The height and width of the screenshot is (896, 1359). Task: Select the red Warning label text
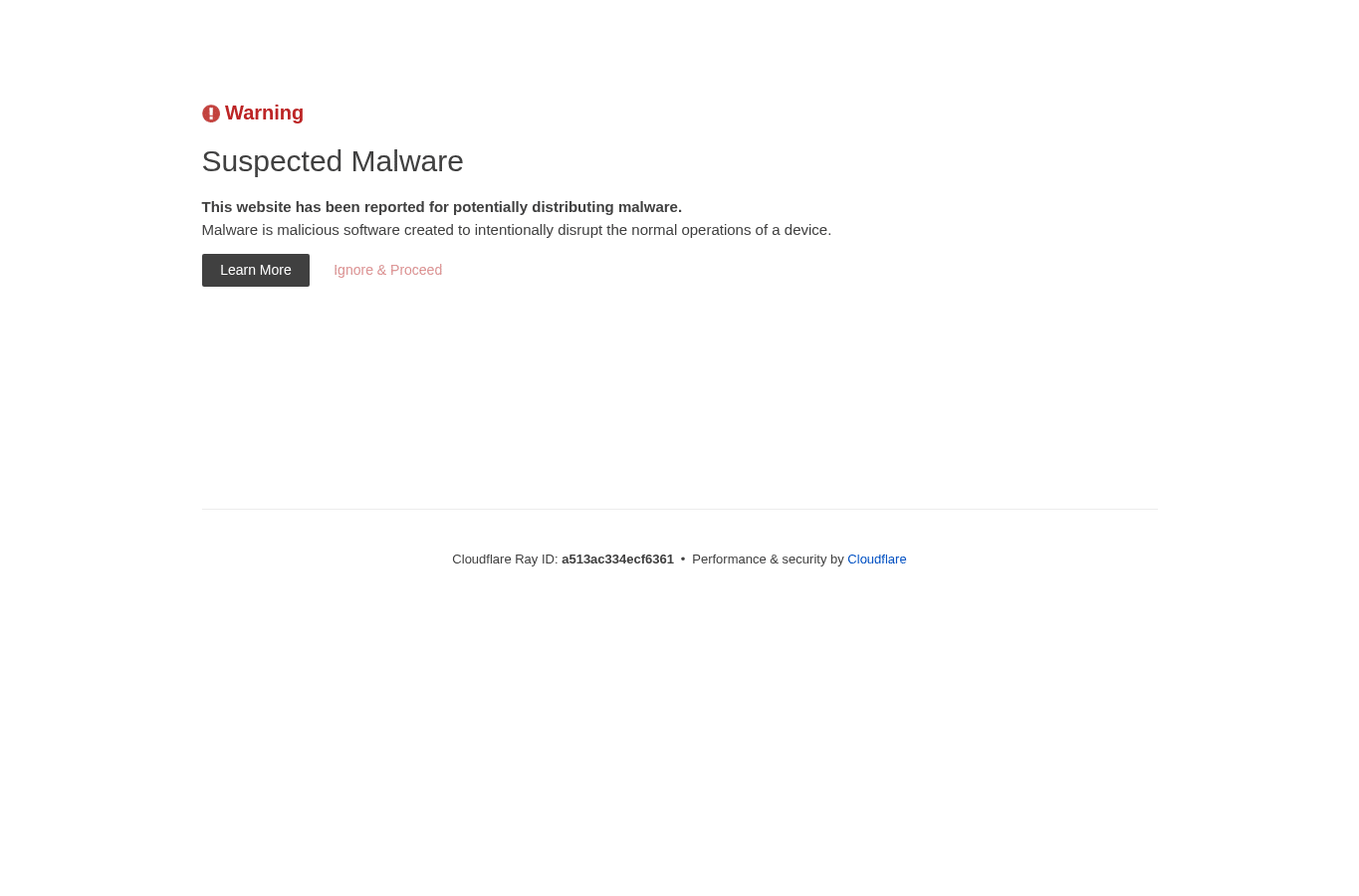click(x=264, y=112)
